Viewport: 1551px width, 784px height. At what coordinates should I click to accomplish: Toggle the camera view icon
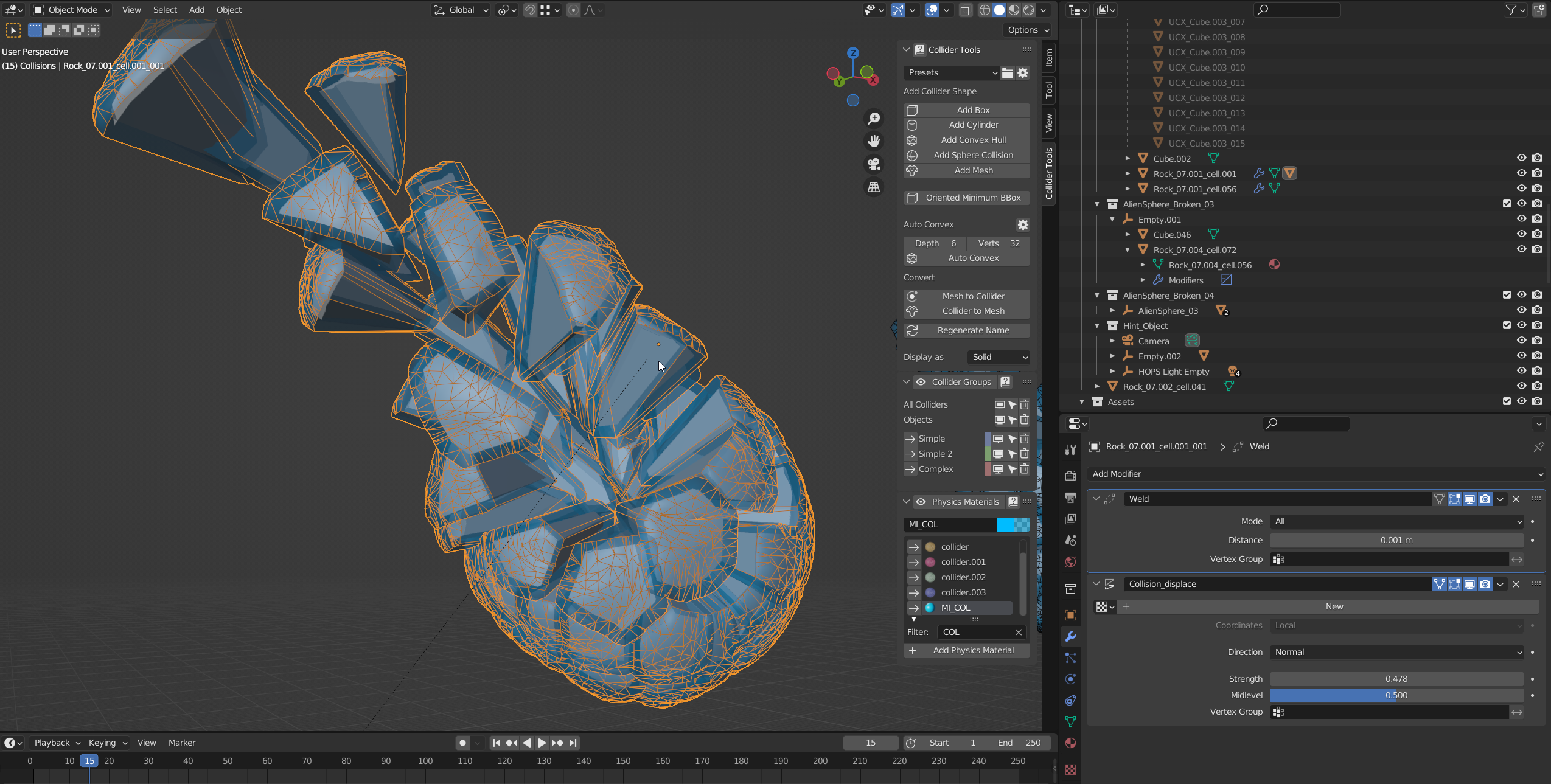(873, 164)
